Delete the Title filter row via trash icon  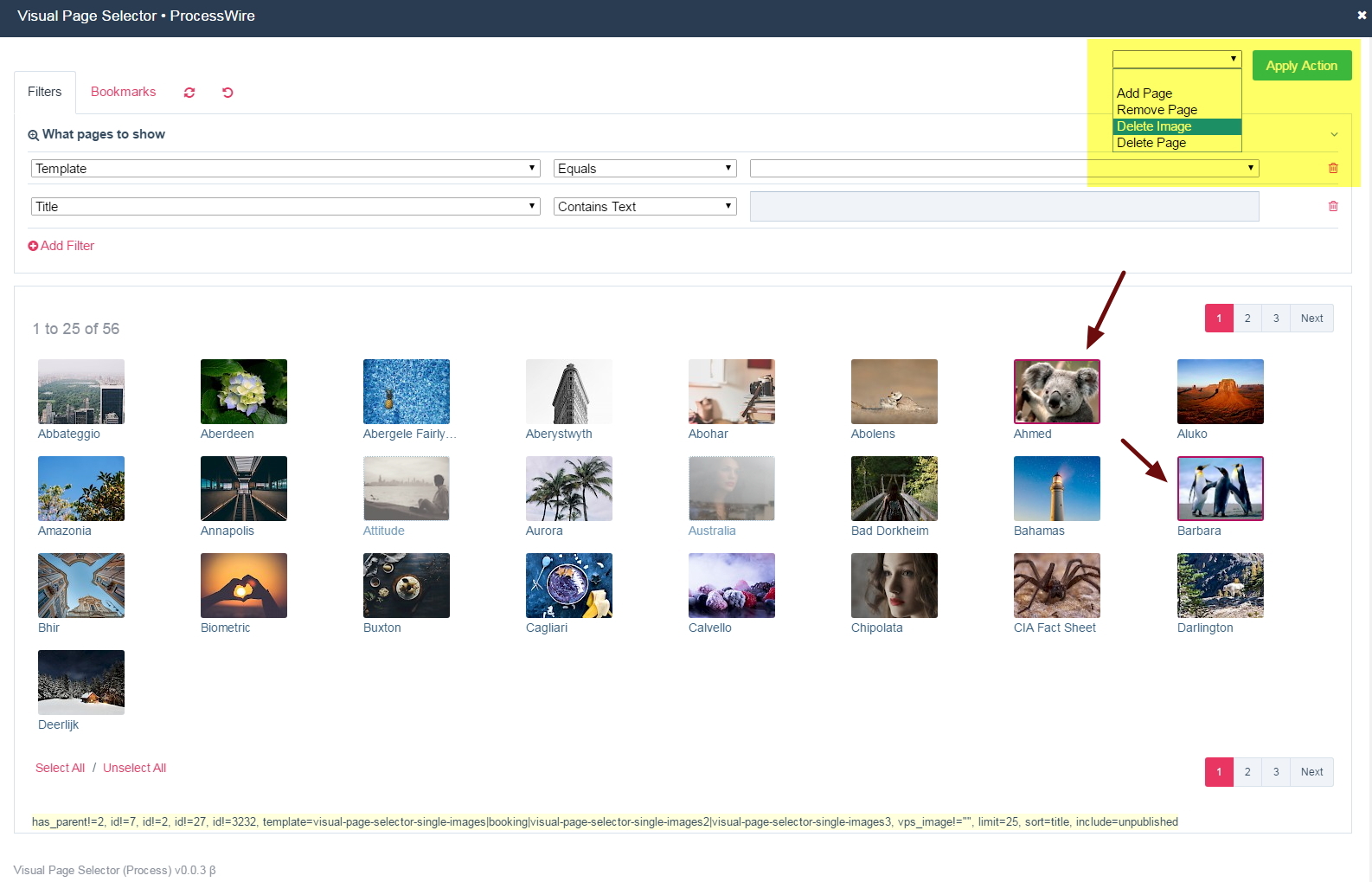(1333, 206)
